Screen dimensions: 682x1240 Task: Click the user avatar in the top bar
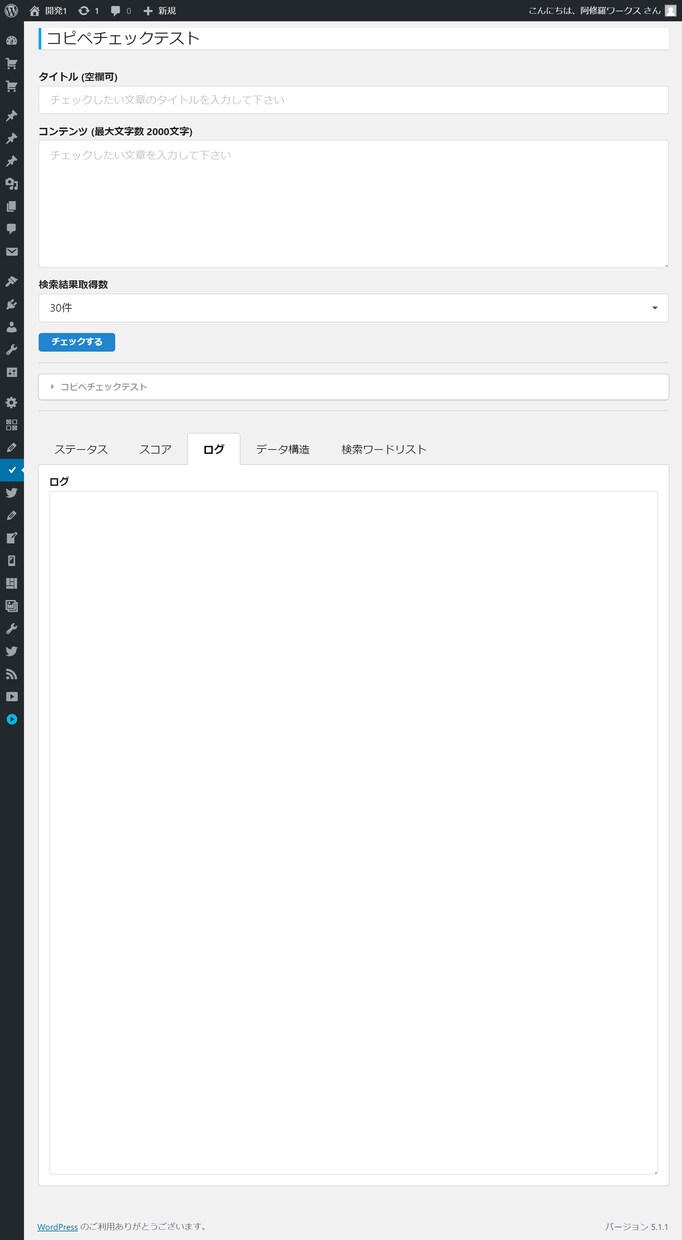670,10
